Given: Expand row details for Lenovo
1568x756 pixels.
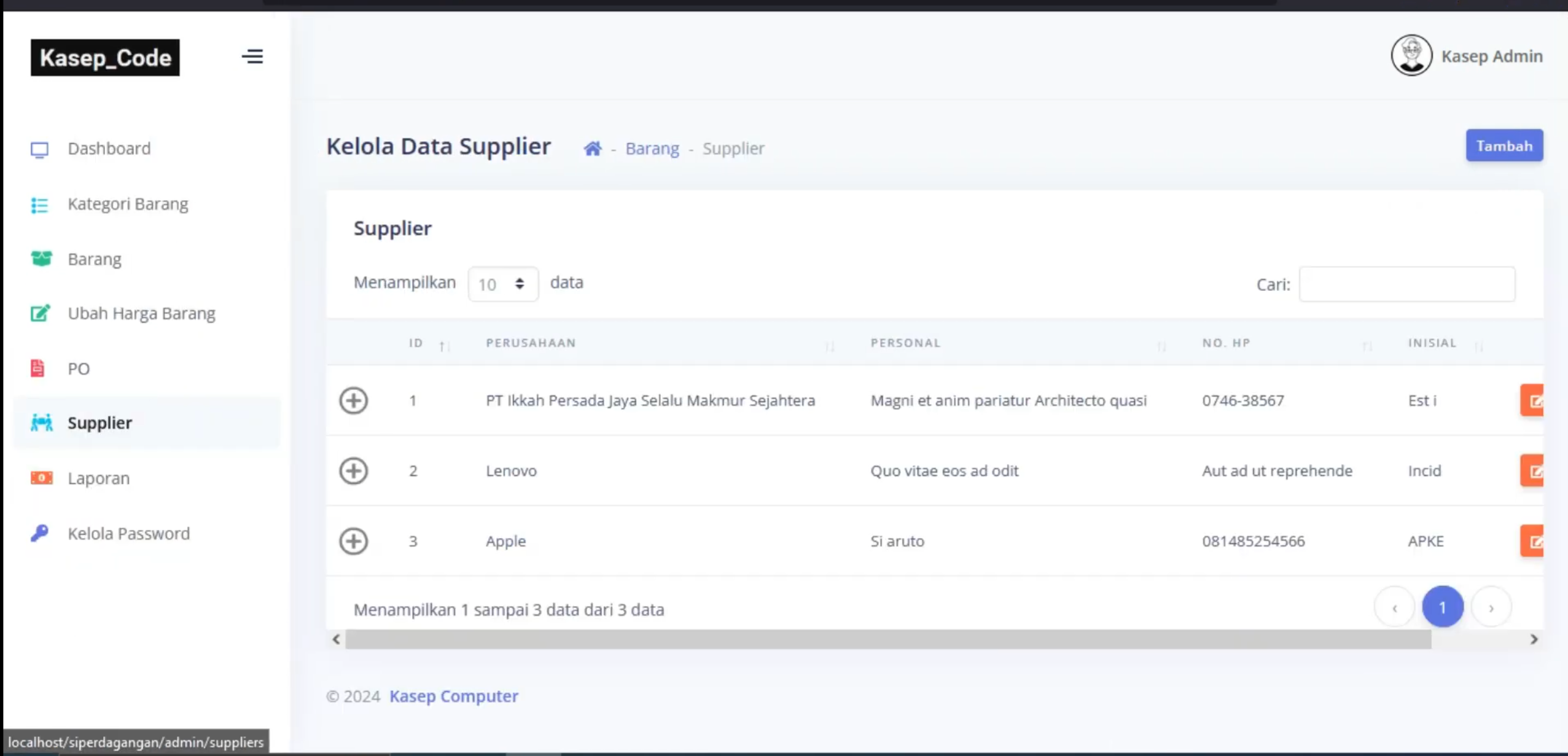Looking at the screenshot, I should (x=354, y=471).
